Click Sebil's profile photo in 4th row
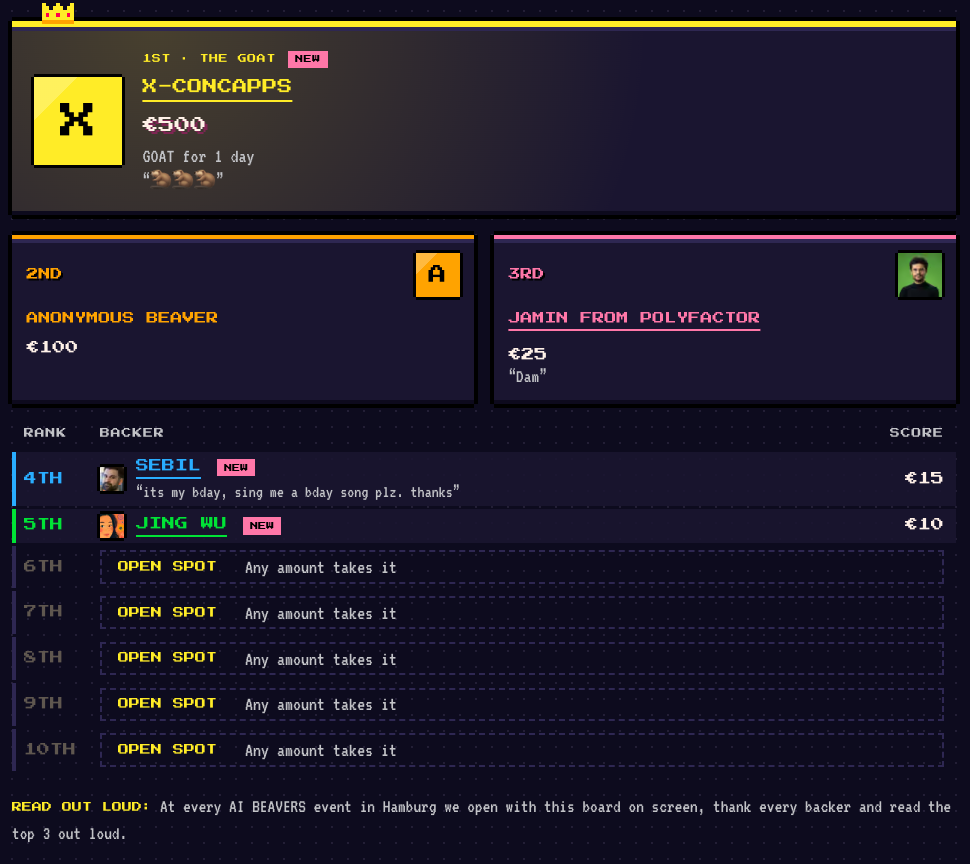Image resolution: width=970 pixels, height=864 pixels. point(112,479)
